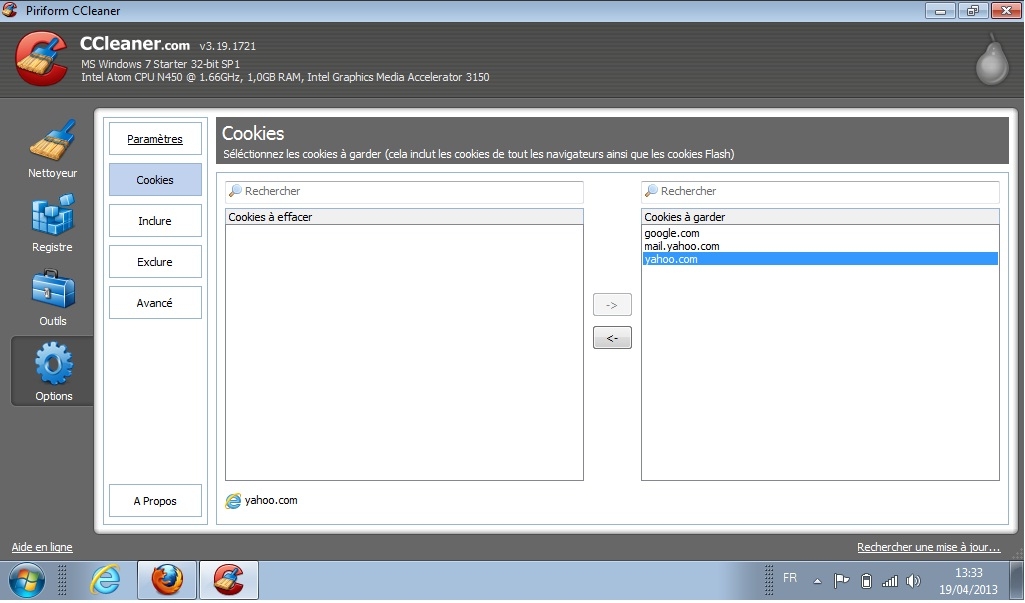Check the battery status tray icon
Image resolution: width=1025 pixels, height=603 pixels.
tap(866, 581)
